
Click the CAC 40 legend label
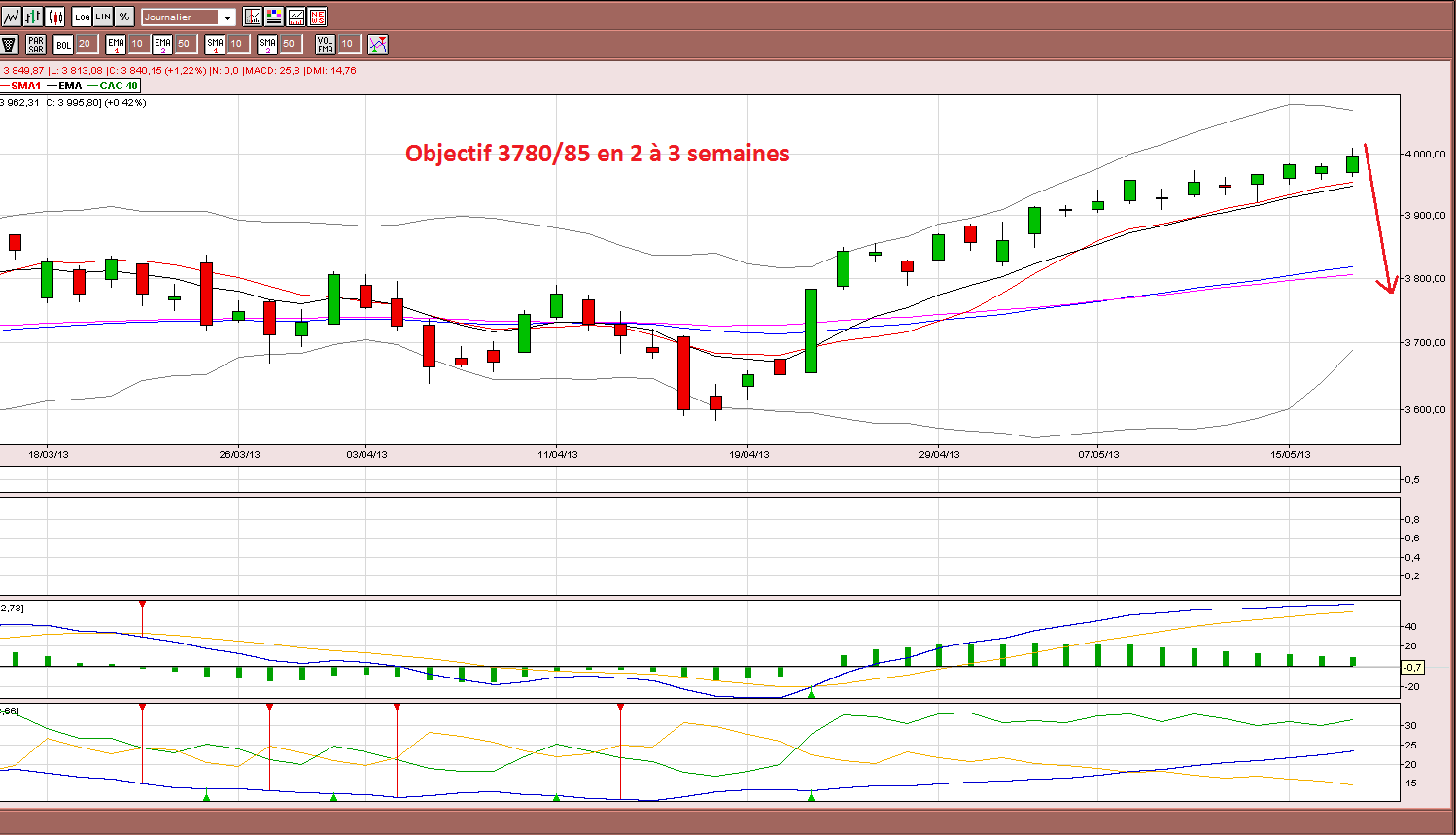coord(119,86)
